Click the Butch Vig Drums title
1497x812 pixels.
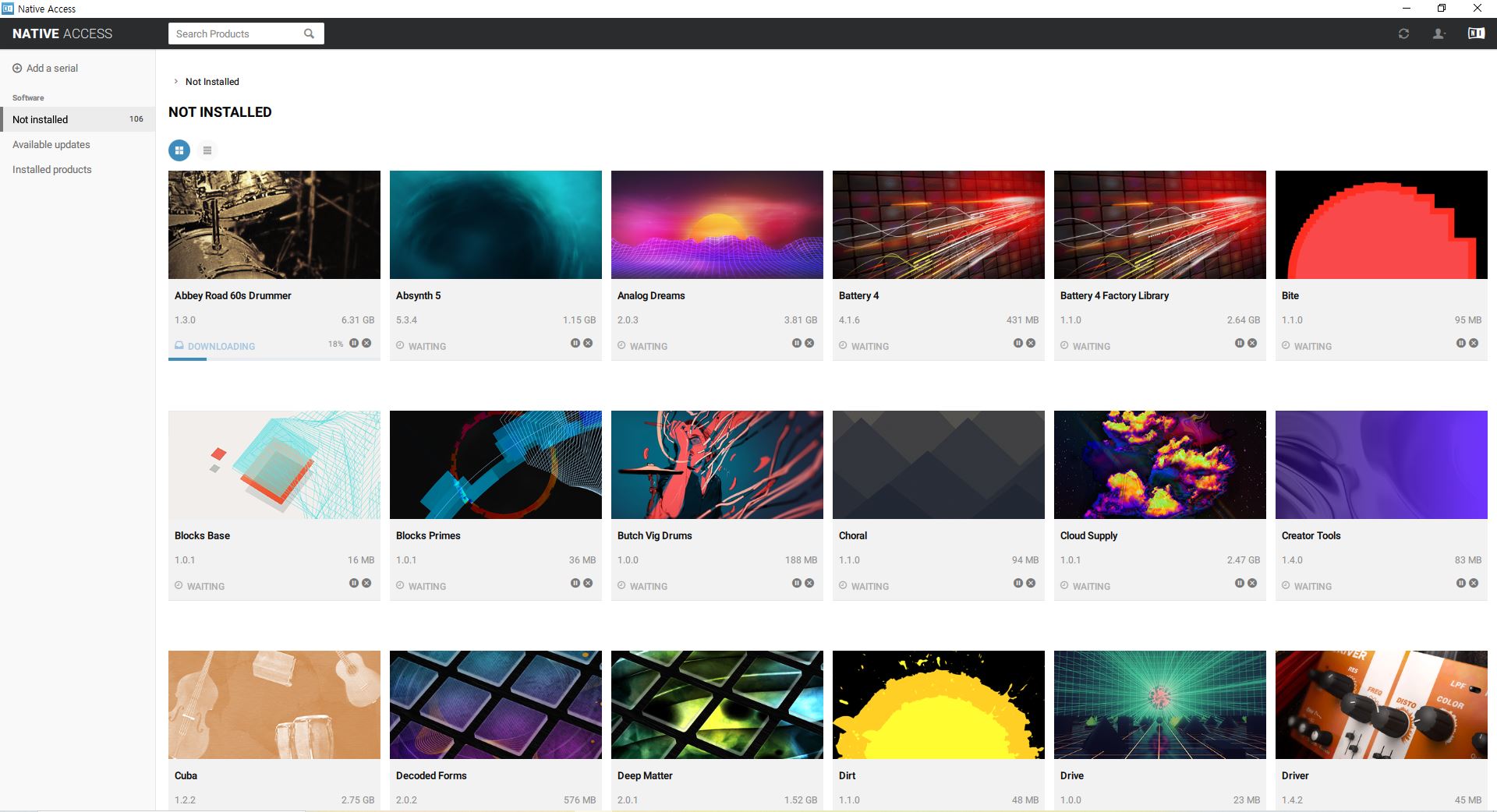click(655, 535)
